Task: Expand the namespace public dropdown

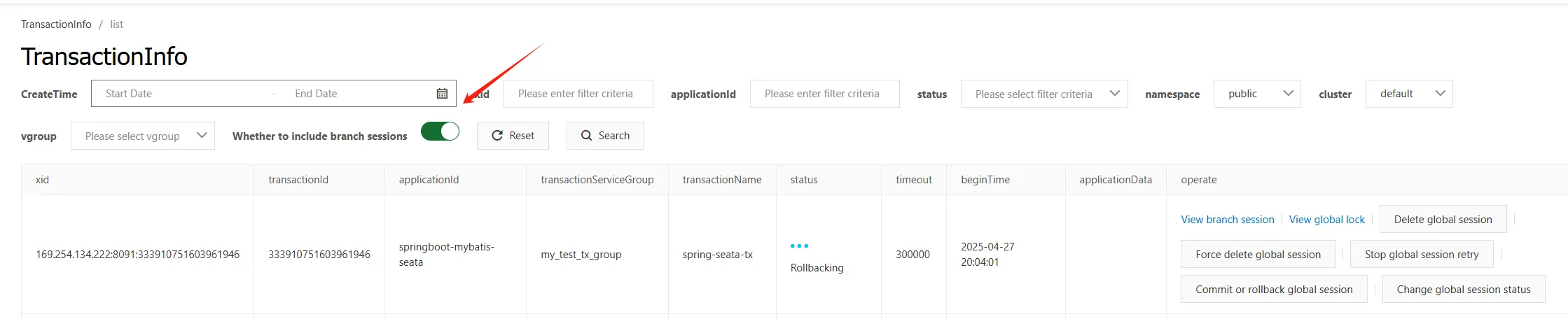Action: 1257,94
